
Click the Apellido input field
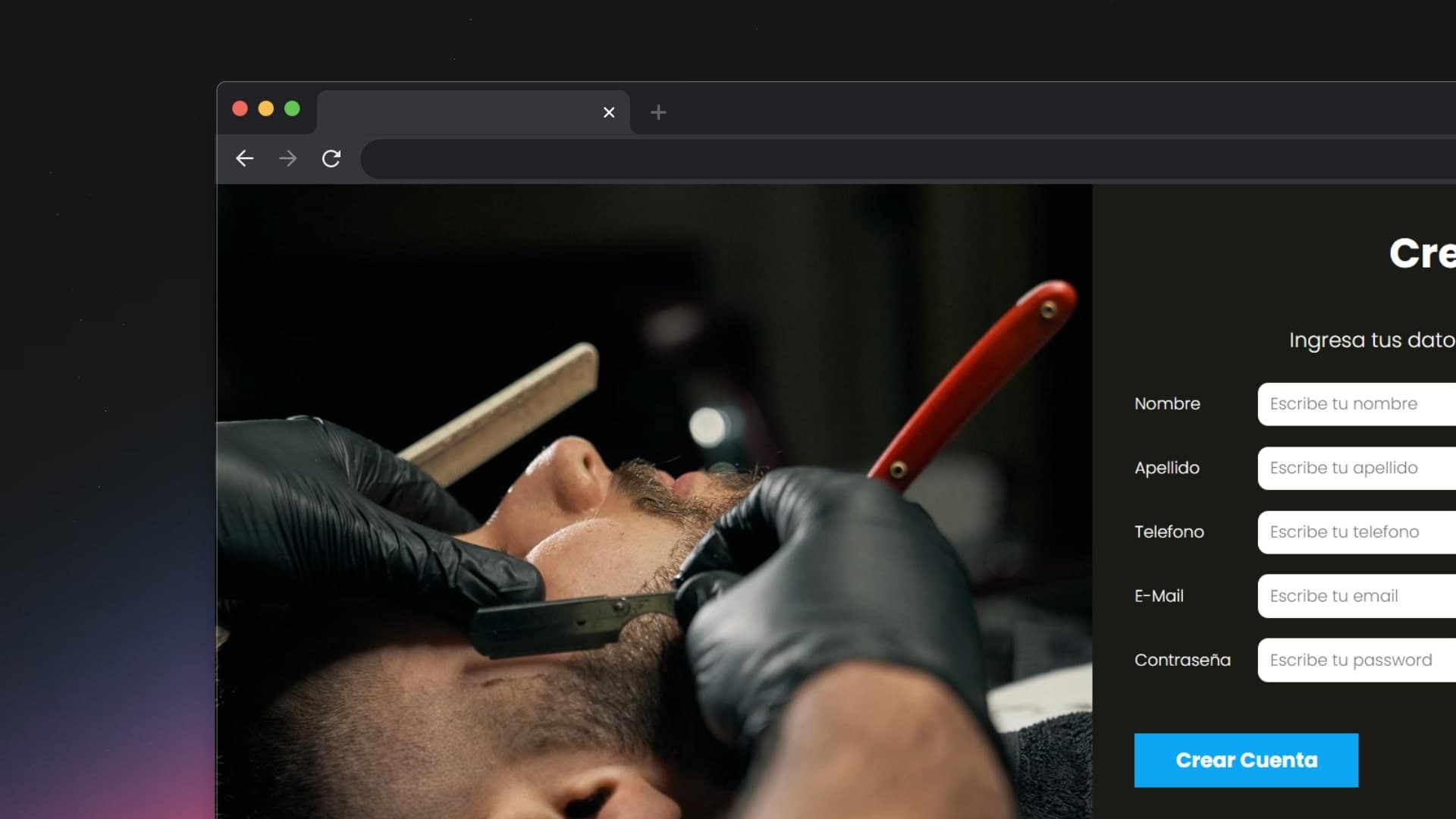point(1357,468)
